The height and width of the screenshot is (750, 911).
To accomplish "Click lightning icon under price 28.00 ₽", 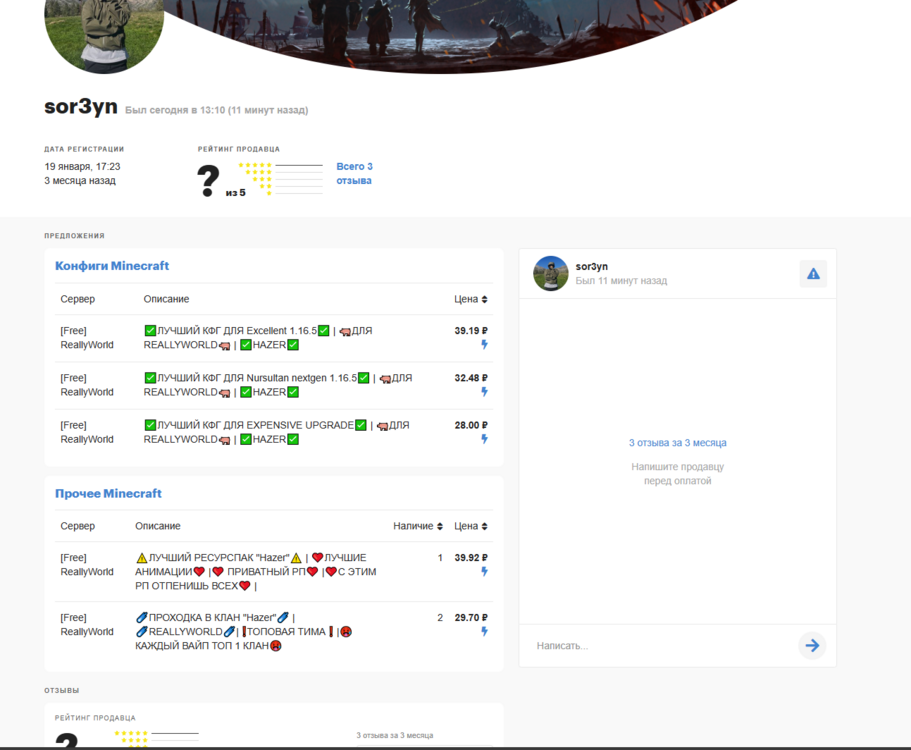I will pos(484,439).
